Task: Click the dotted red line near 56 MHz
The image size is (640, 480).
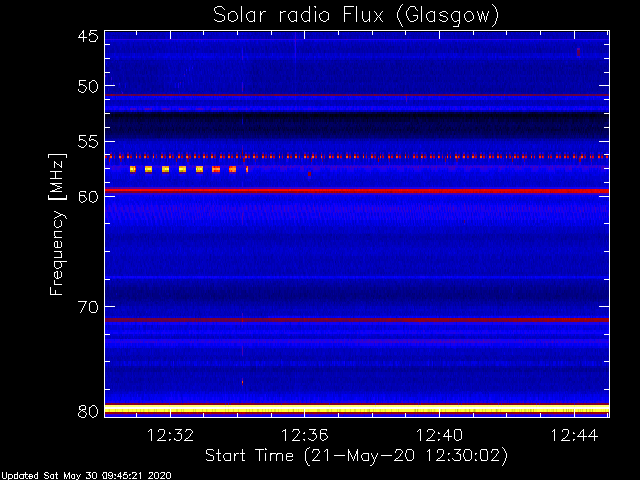Action: tap(357, 156)
